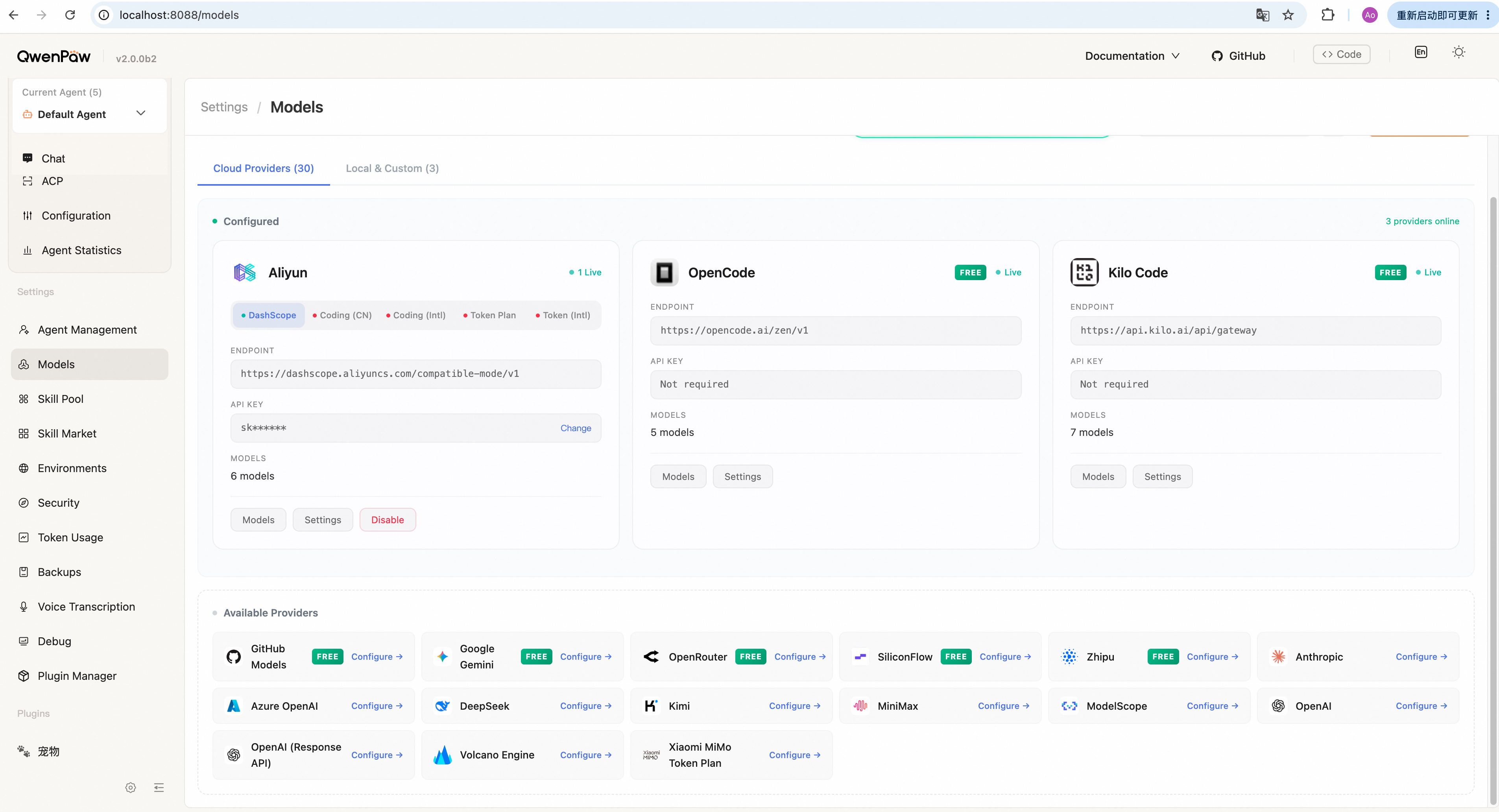Click the DeepSeek whale icon
This screenshot has height=812, width=1499.
[x=442, y=705]
